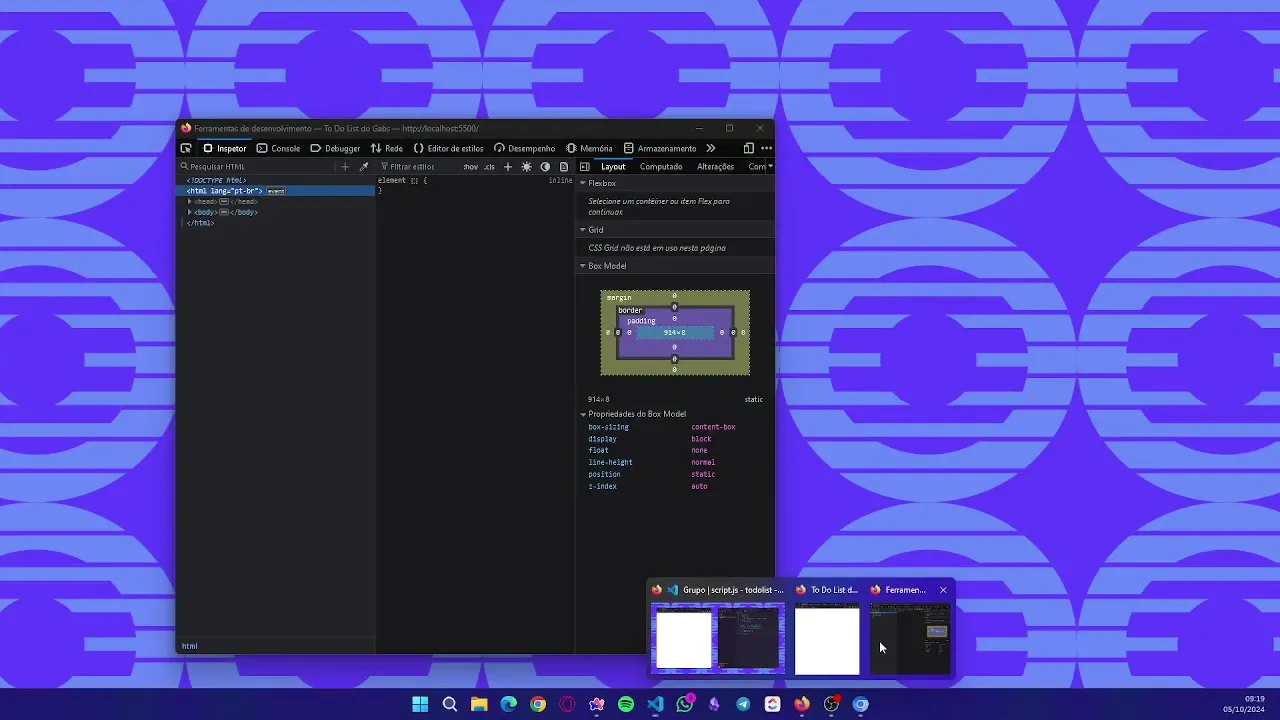The width and height of the screenshot is (1280, 720).
Task: Open Opera browser from taskbar
Action: click(568, 704)
